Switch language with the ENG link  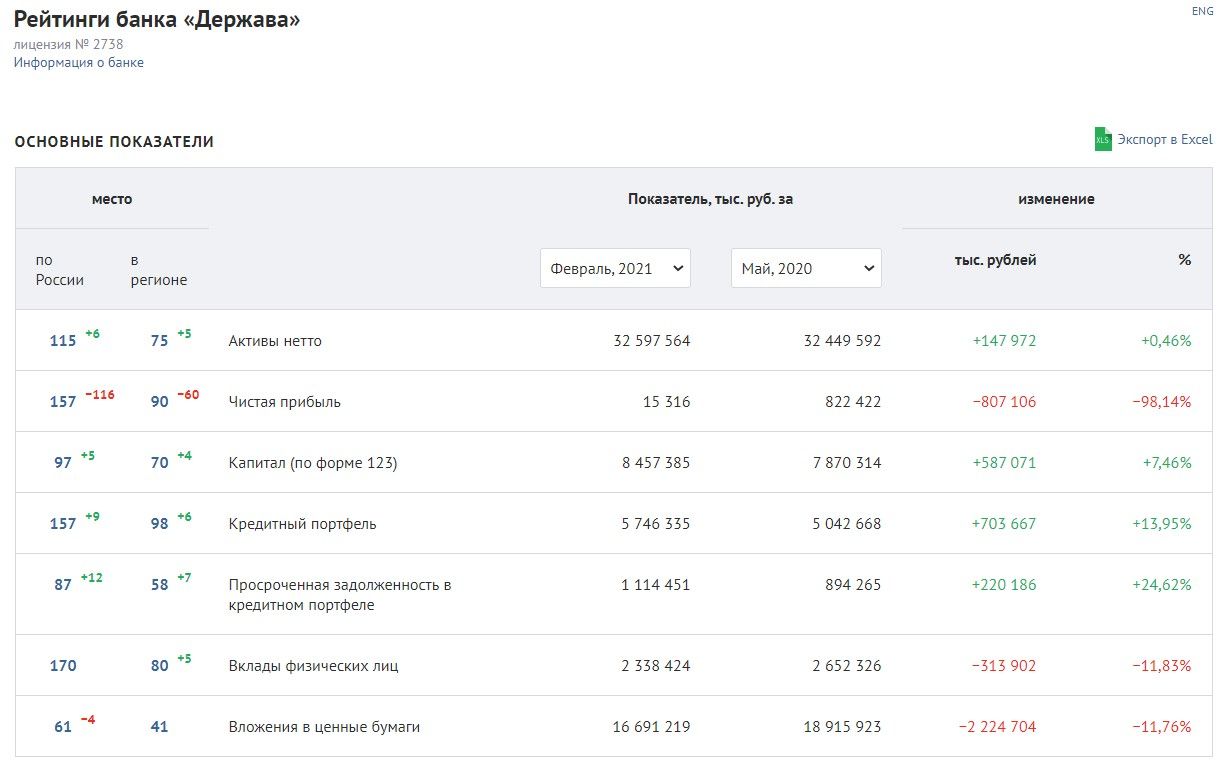1202,11
